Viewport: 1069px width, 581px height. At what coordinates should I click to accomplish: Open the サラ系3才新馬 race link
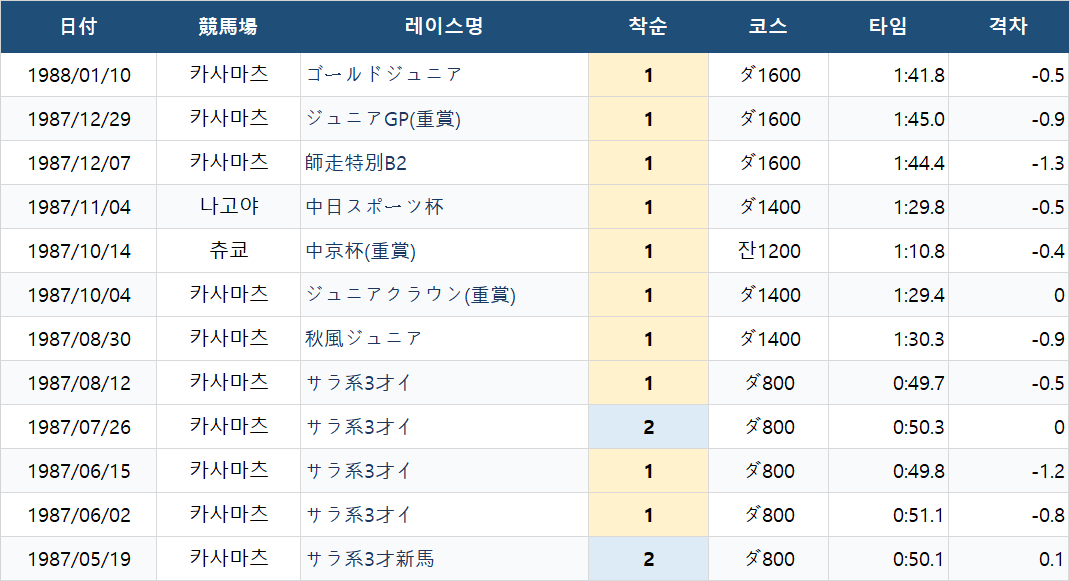point(370,559)
